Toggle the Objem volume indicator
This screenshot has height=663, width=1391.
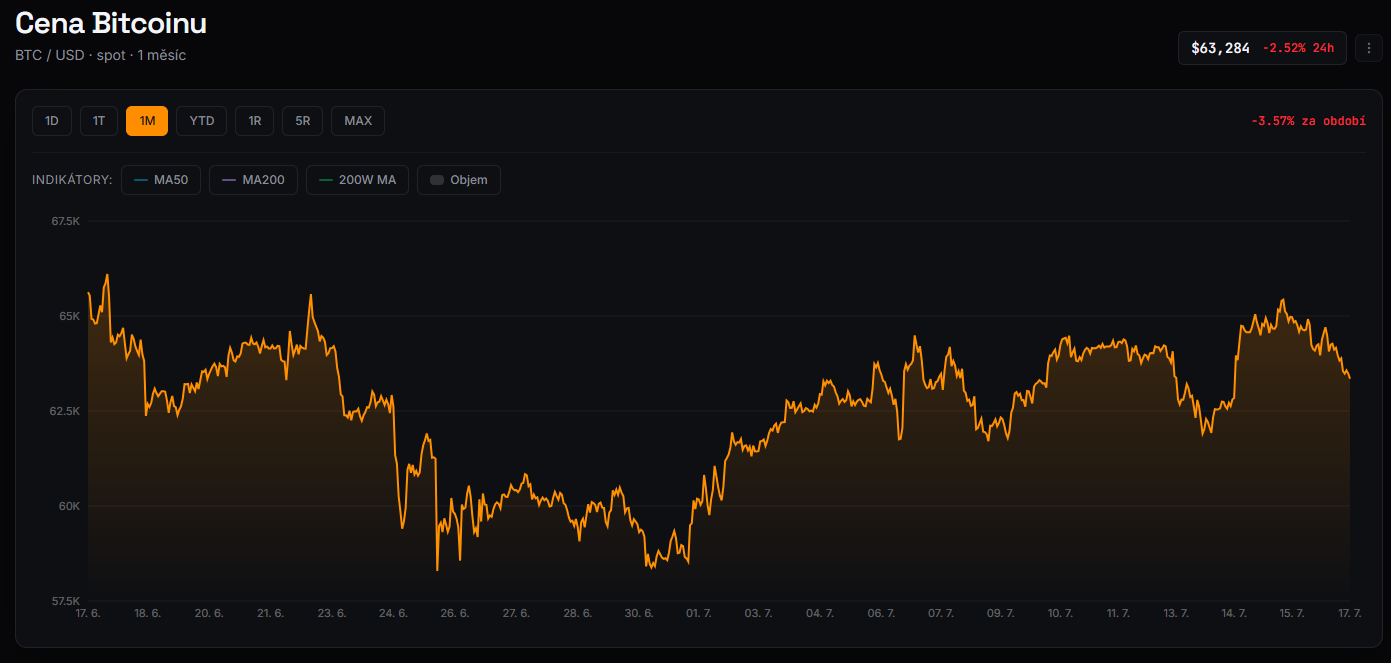(x=459, y=180)
